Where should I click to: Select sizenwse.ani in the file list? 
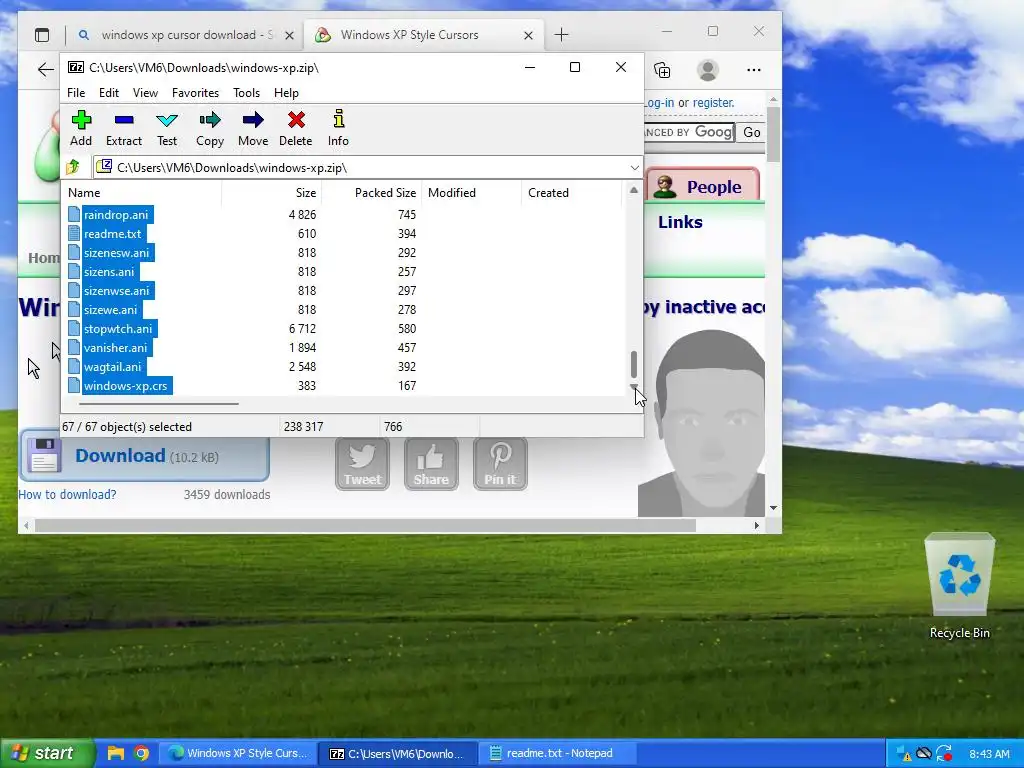click(x=116, y=290)
